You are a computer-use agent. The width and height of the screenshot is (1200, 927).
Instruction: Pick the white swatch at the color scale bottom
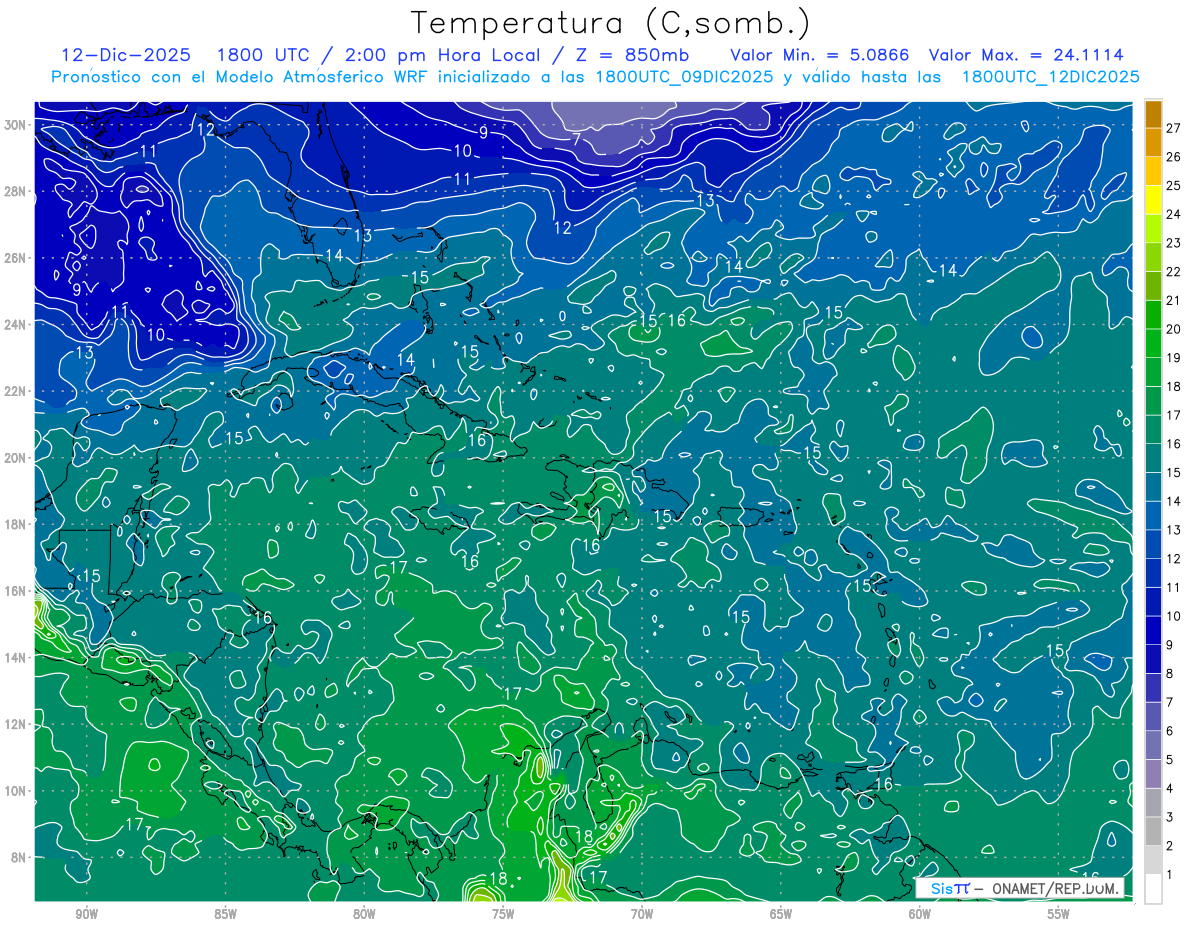(1153, 889)
